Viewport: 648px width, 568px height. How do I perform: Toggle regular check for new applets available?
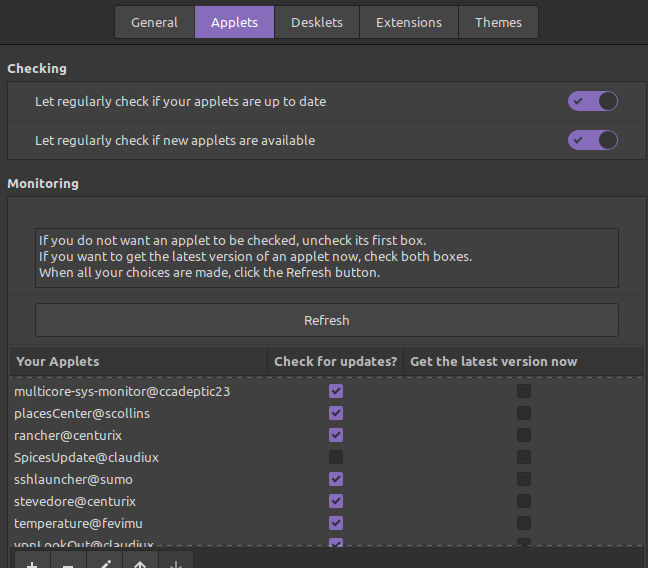pyautogui.click(x=593, y=140)
